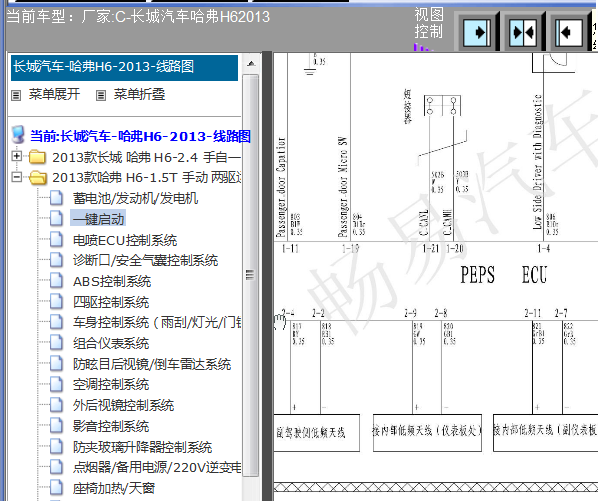
Task: Click the Passenger_door Micro SW label
Action: 342,187
